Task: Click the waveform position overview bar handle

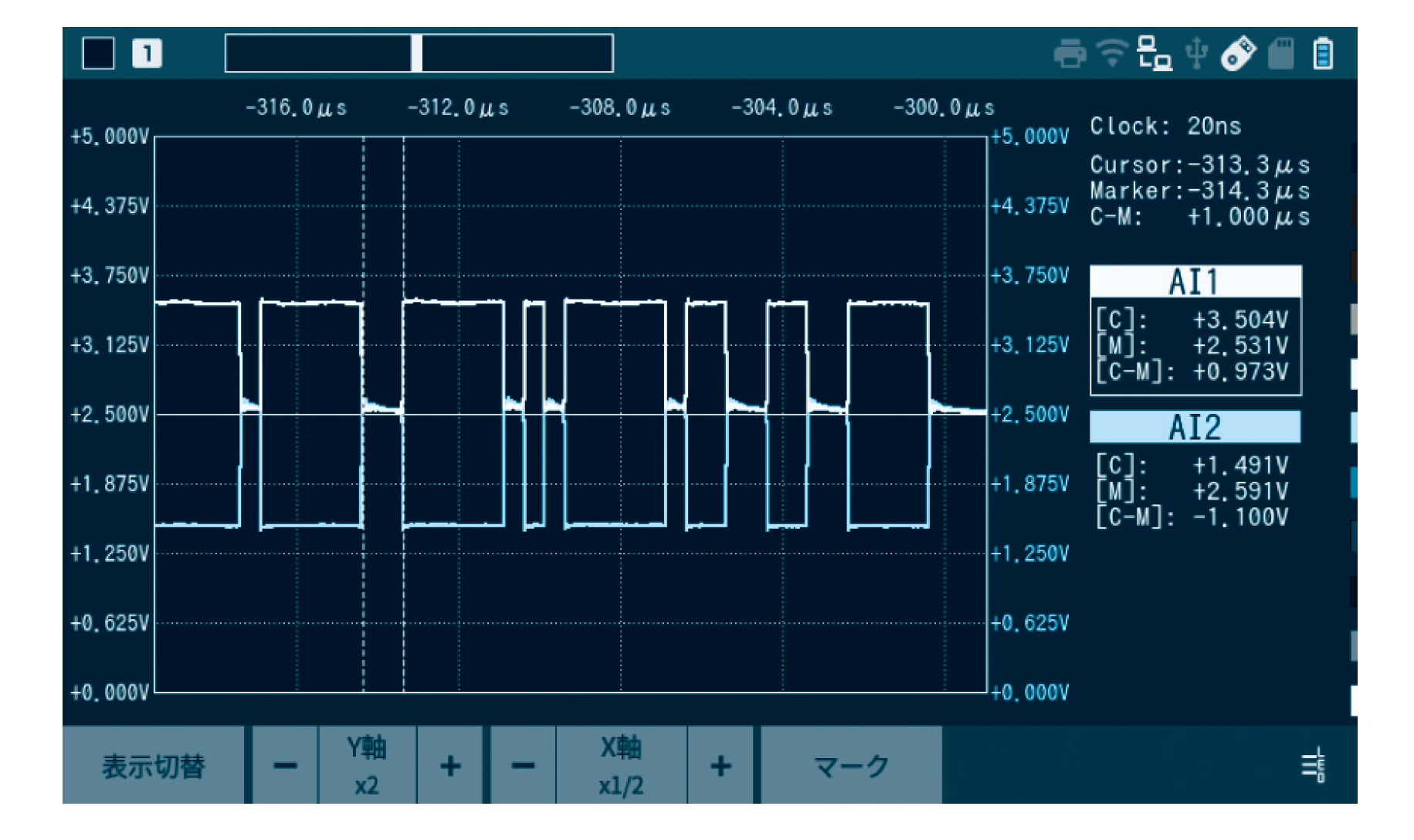Action: (x=416, y=53)
